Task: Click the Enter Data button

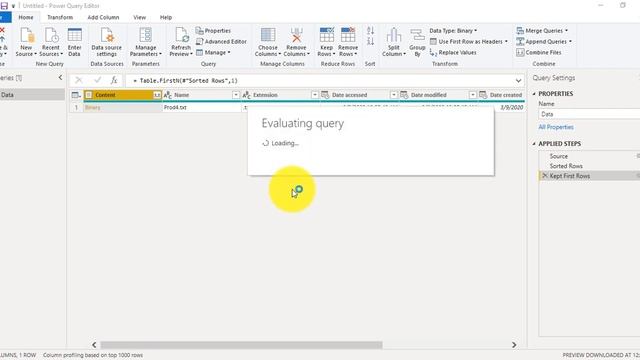Action: point(74,42)
